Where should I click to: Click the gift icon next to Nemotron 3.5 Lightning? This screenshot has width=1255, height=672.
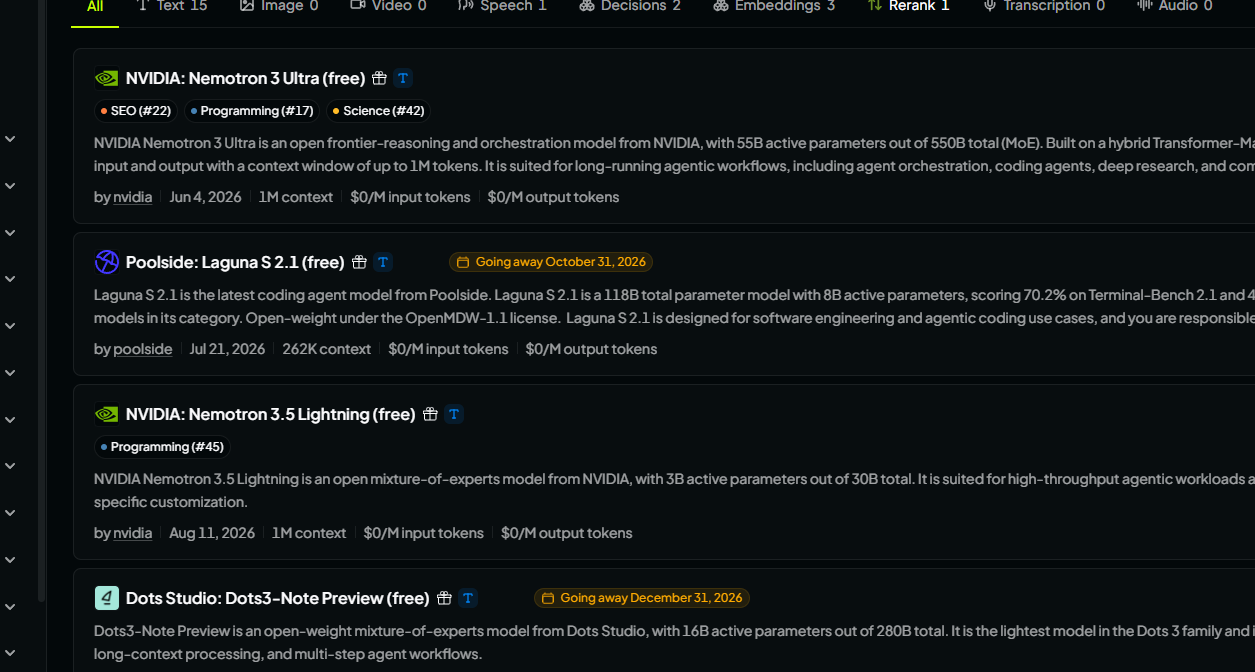coord(430,414)
